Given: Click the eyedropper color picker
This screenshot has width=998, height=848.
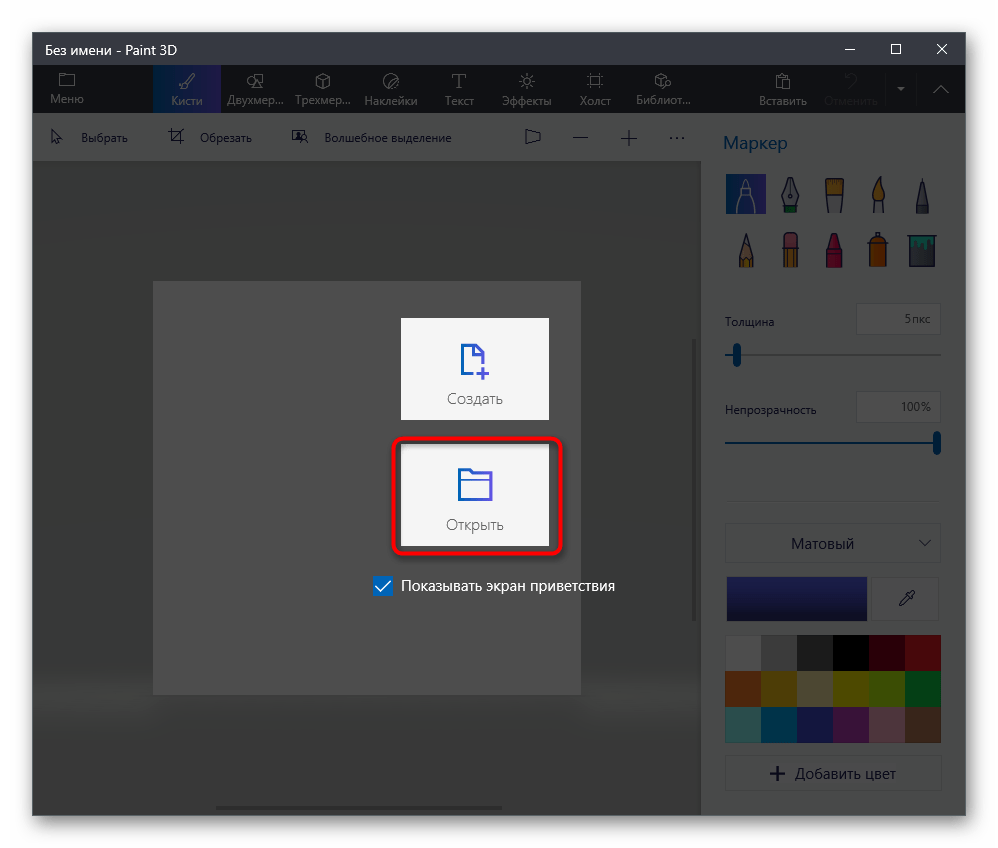Looking at the screenshot, I should (906, 599).
